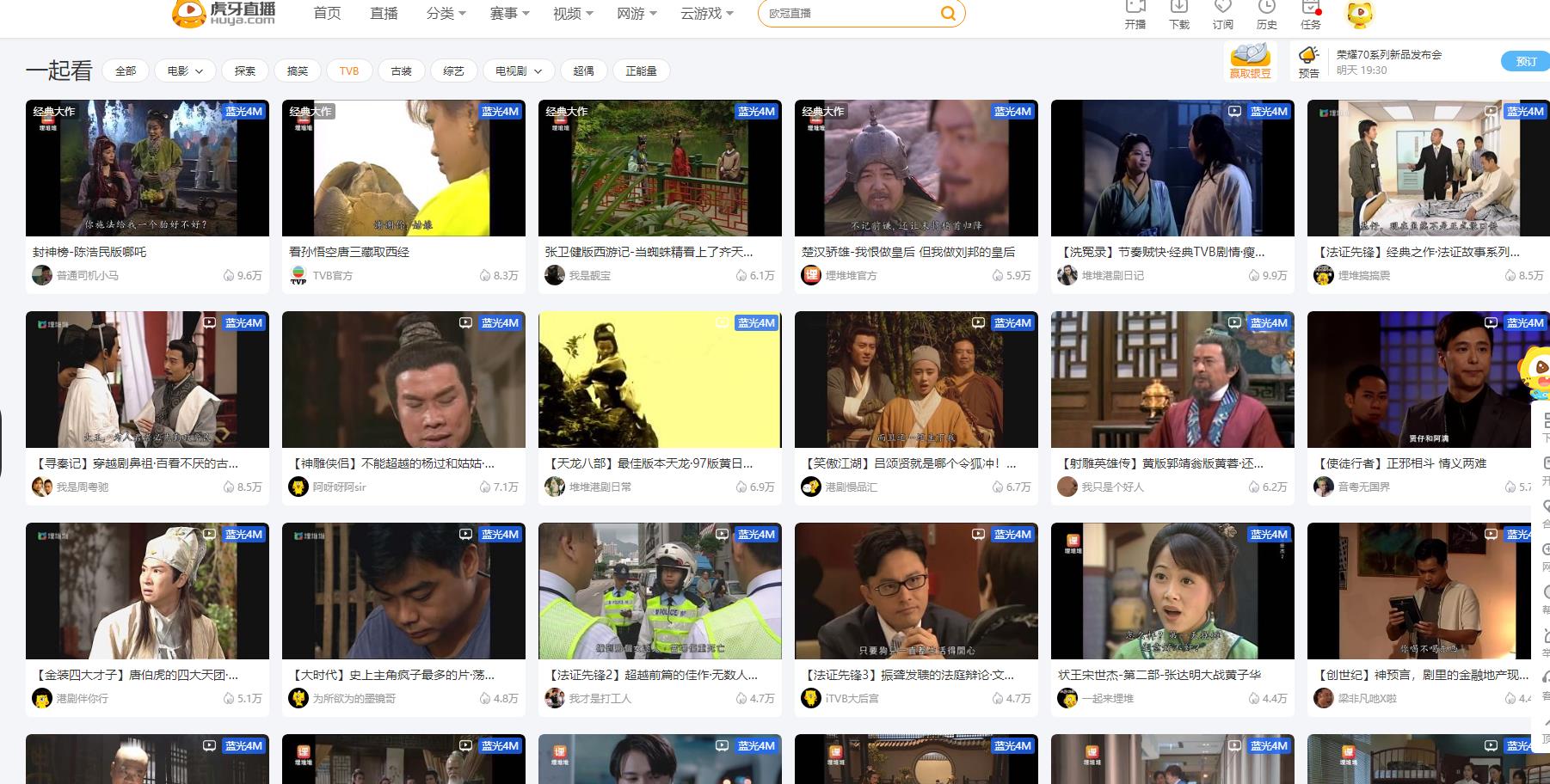This screenshot has width=1550, height=784.
Task: Open the 订阅 subscriptions heart icon
Action: click(1223, 7)
